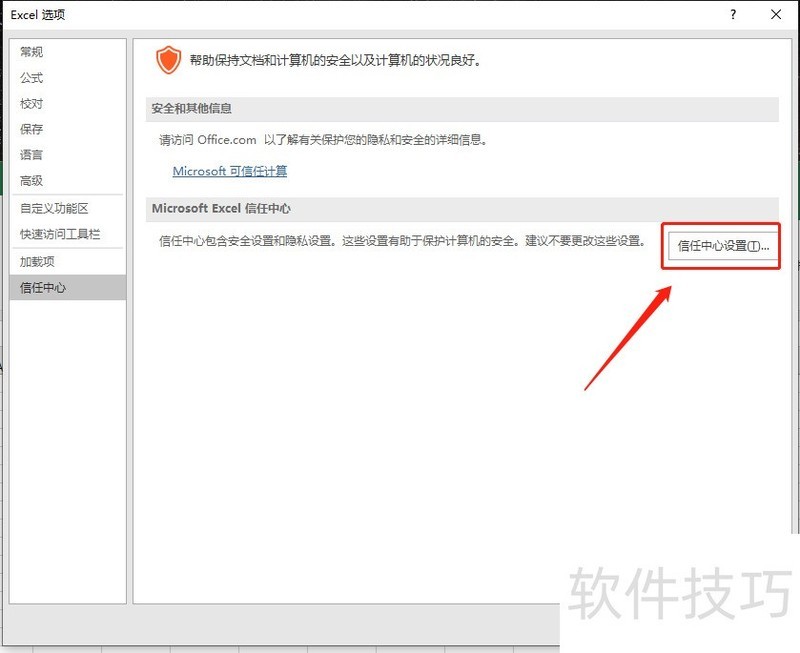Switch to the 公式 options page
This screenshot has height=653, width=800.
click(32, 78)
